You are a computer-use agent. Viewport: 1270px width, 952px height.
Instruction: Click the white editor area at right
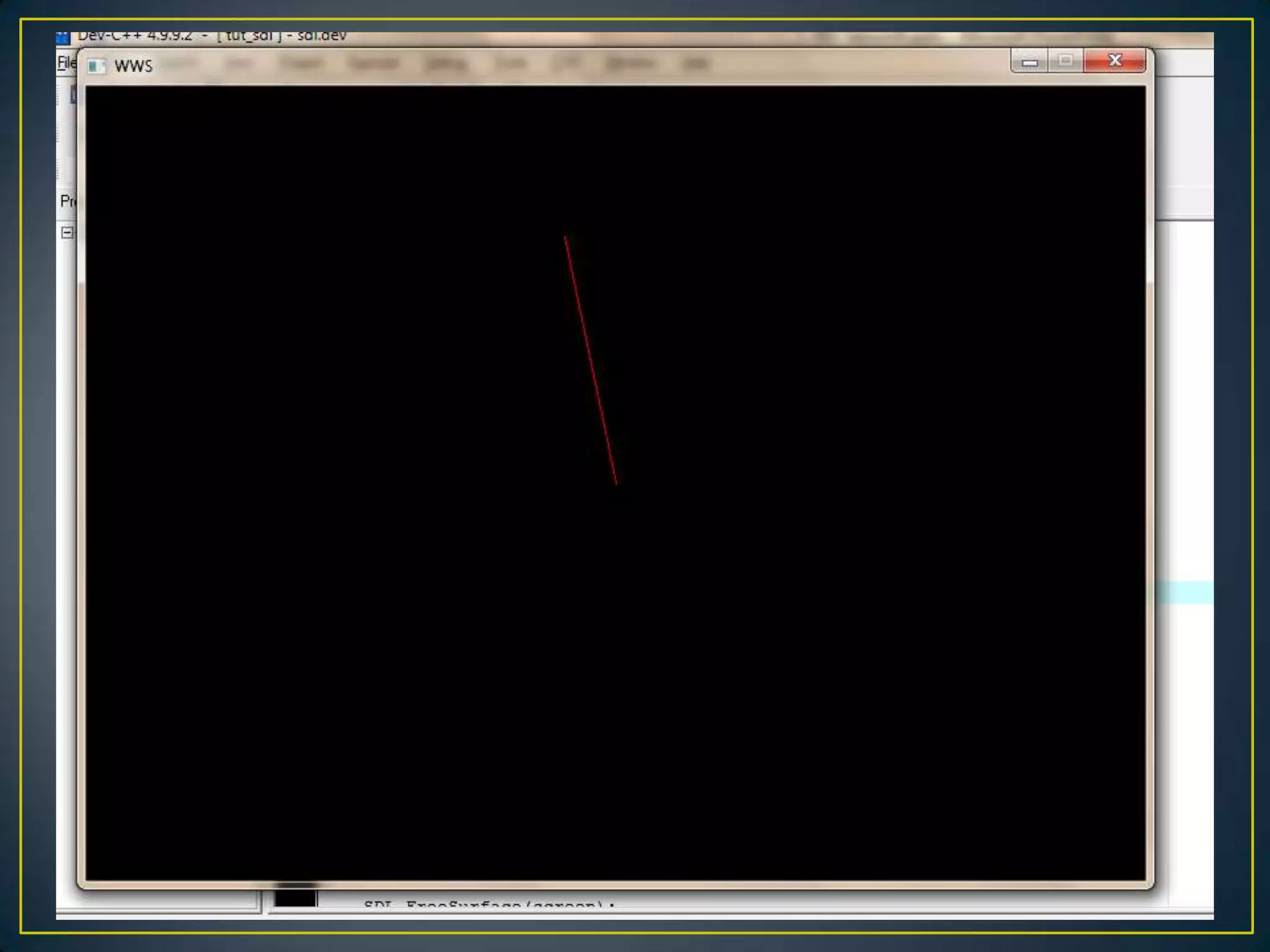(x=1184, y=403)
